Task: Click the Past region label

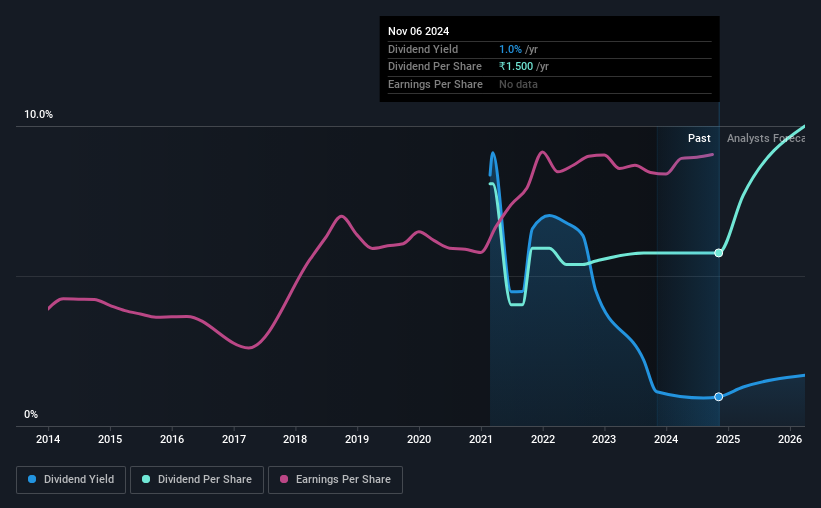Action: point(699,138)
